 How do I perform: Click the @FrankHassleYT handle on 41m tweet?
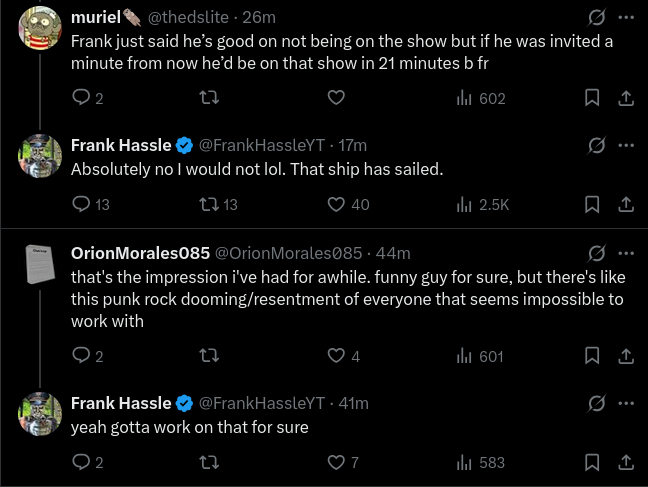[262, 403]
